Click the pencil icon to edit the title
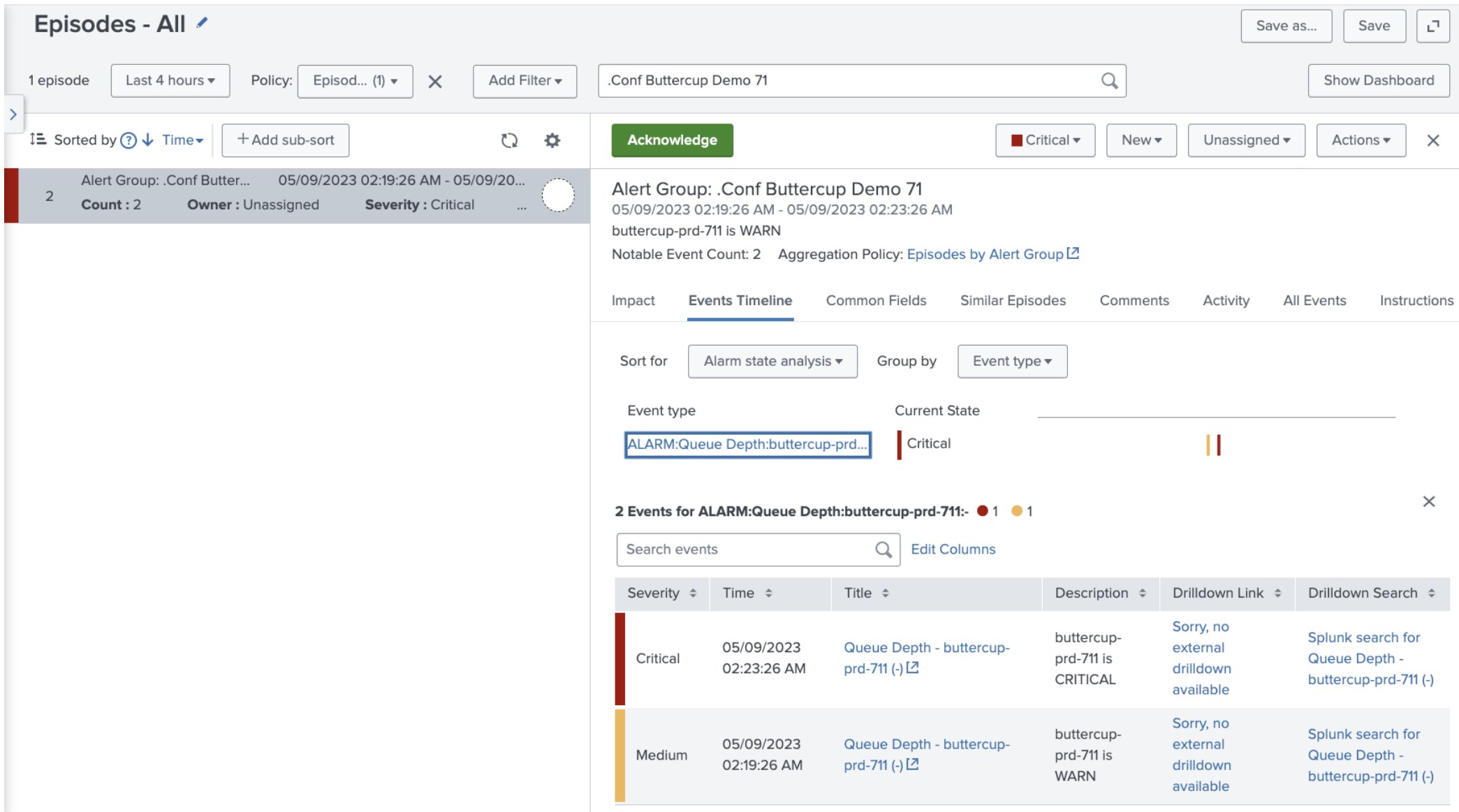The image size is (1459, 812). [202, 23]
